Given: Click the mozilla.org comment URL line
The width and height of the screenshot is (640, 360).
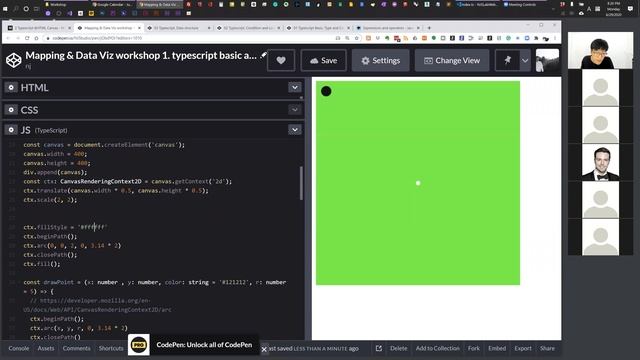Looking at the screenshot, I should (97, 305).
